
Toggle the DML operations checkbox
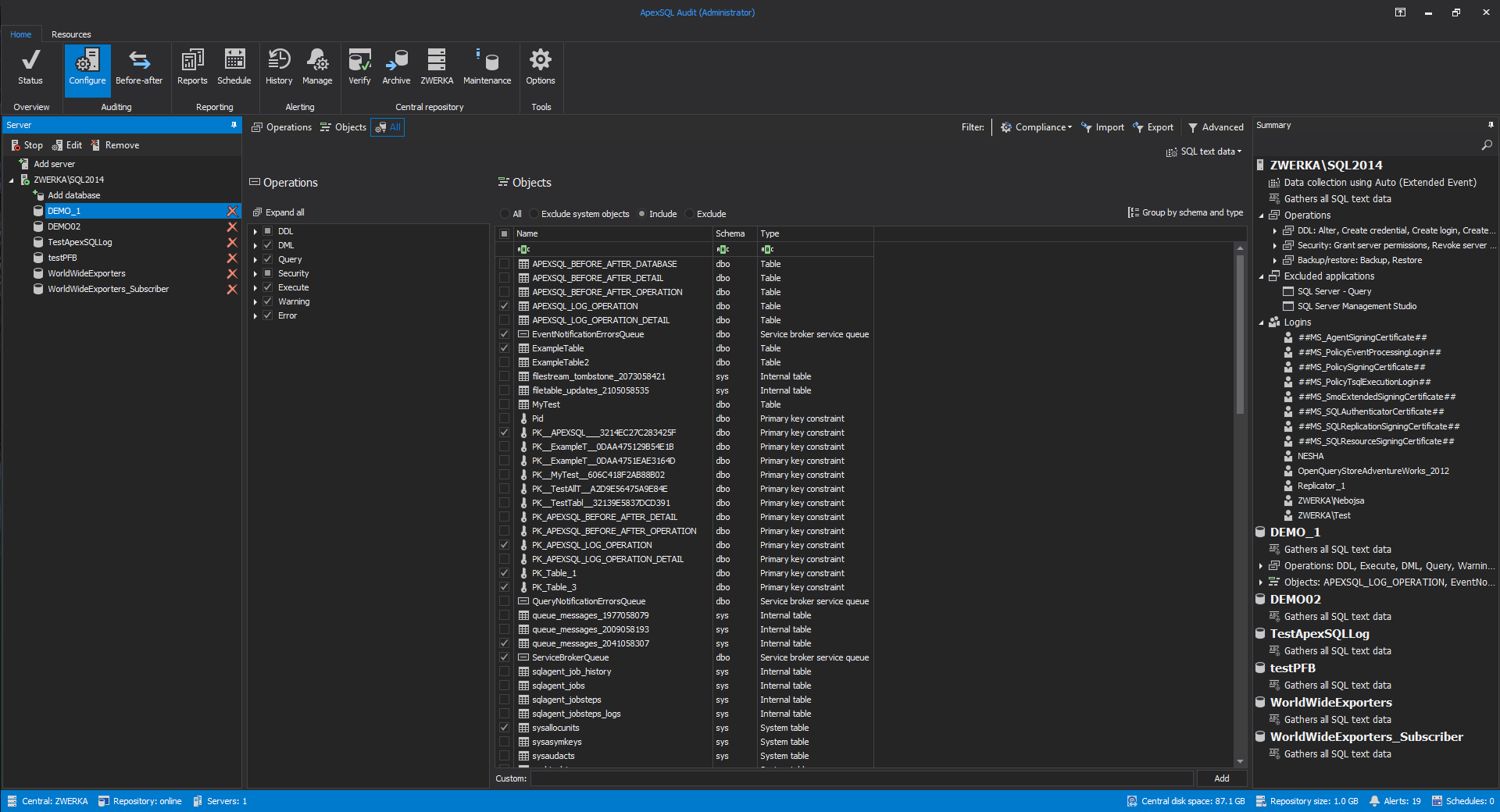click(x=267, y=245)
